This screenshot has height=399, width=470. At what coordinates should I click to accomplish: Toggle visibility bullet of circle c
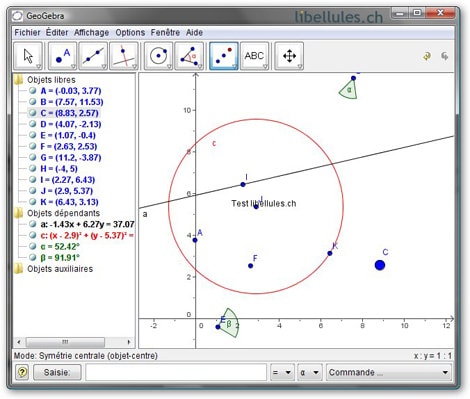(32, 235)
